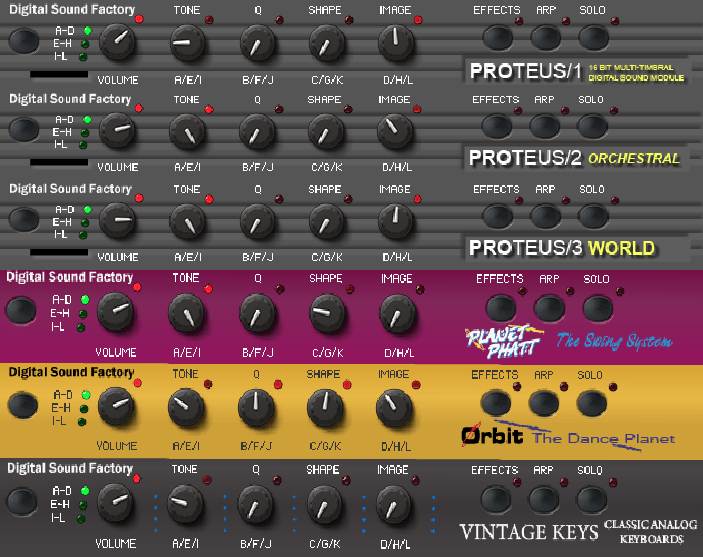Screen dimensions: 703x557
Task: Click Planet Phatt Shape C/G/K knob
Action: (327, 313)
